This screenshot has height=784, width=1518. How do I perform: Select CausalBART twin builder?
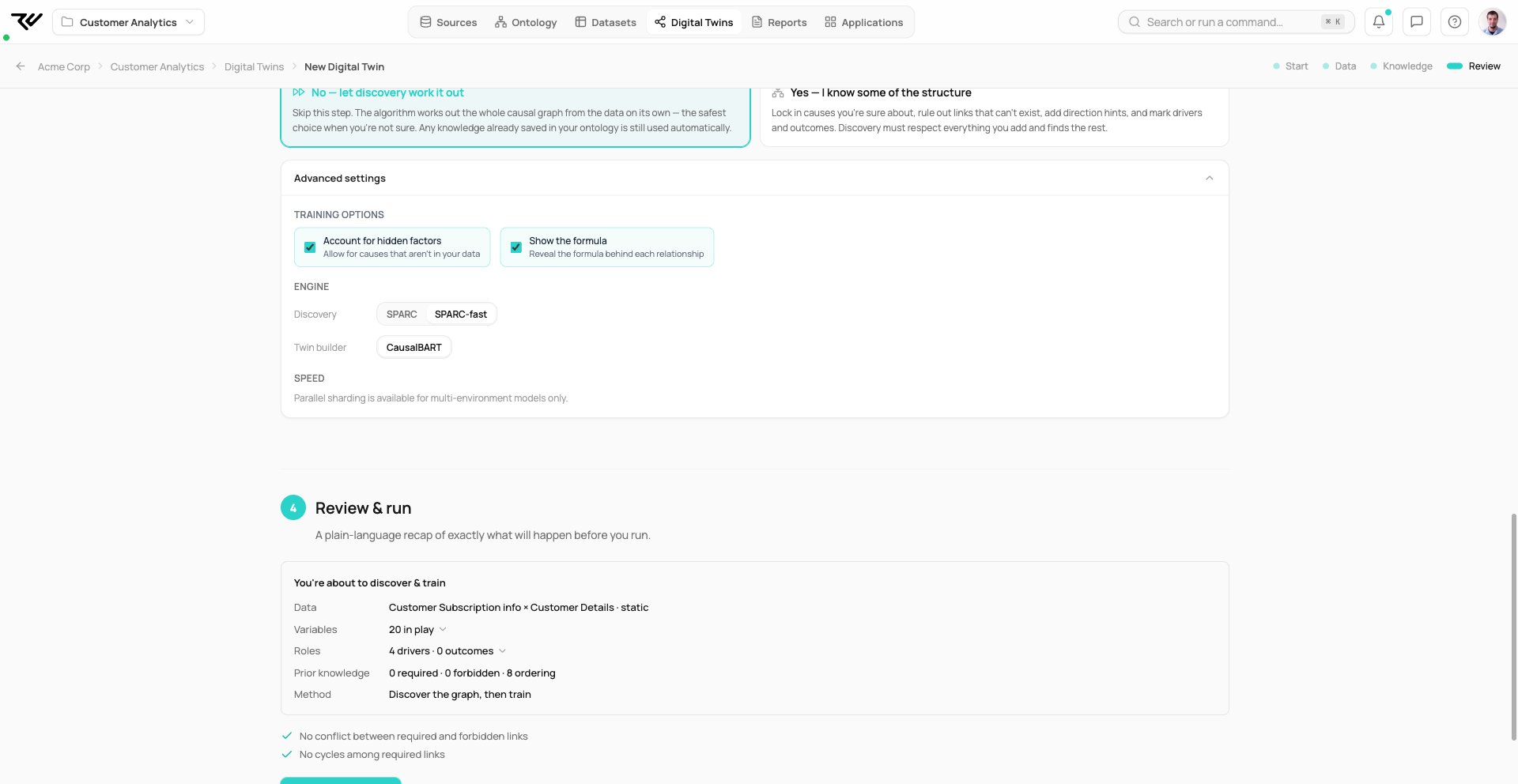(x=414, y=348)
